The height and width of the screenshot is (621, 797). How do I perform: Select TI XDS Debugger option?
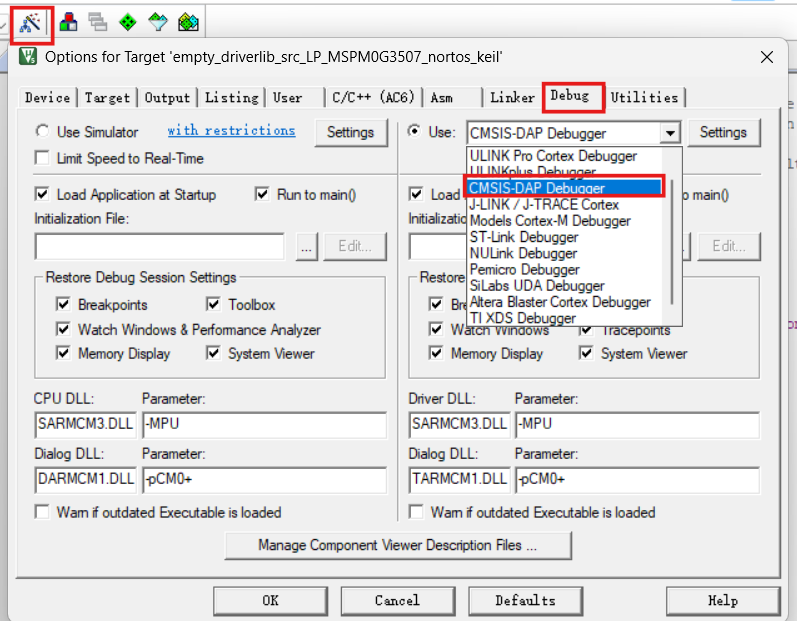(564, 318)
